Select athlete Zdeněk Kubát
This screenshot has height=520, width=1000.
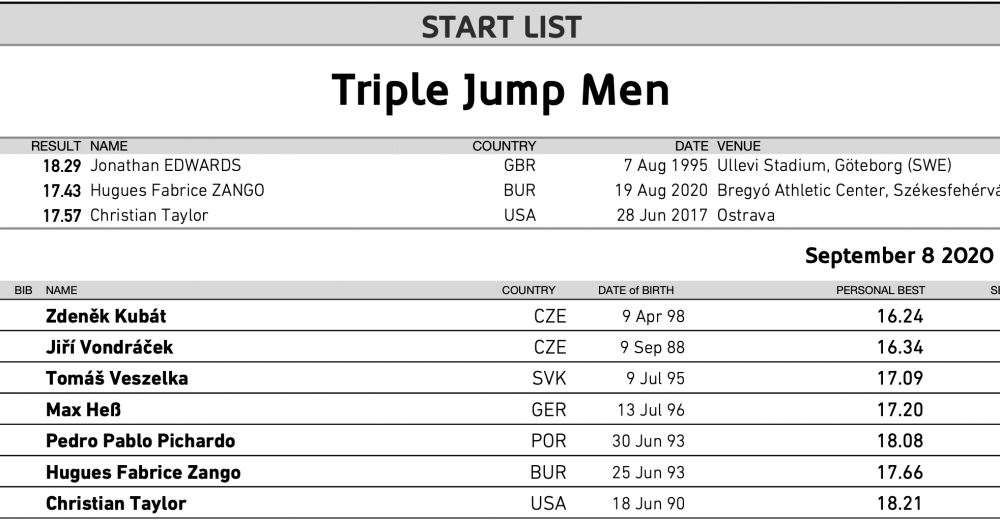[x=106, y=316]
